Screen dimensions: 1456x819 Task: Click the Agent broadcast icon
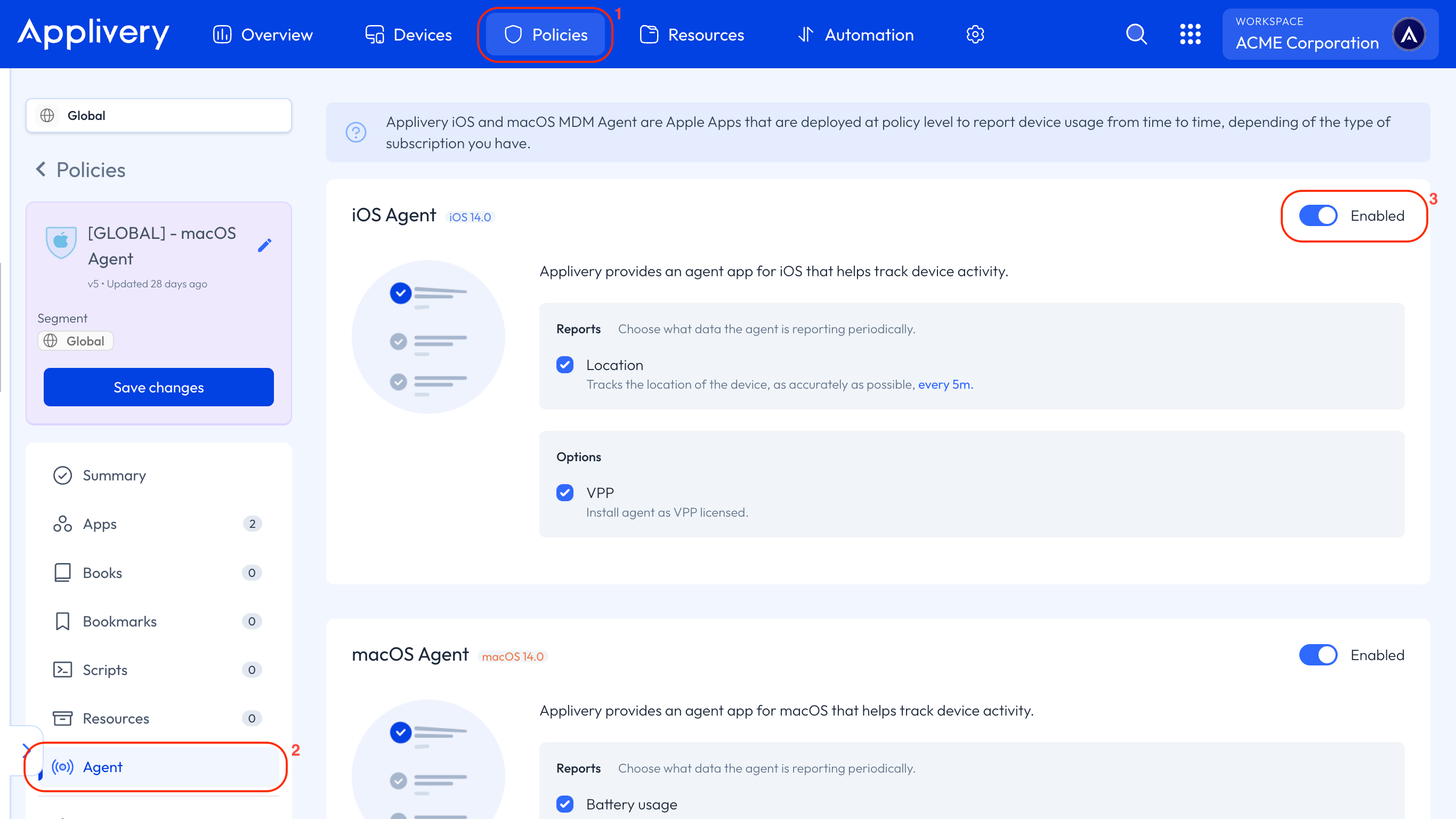click(62, 767)
